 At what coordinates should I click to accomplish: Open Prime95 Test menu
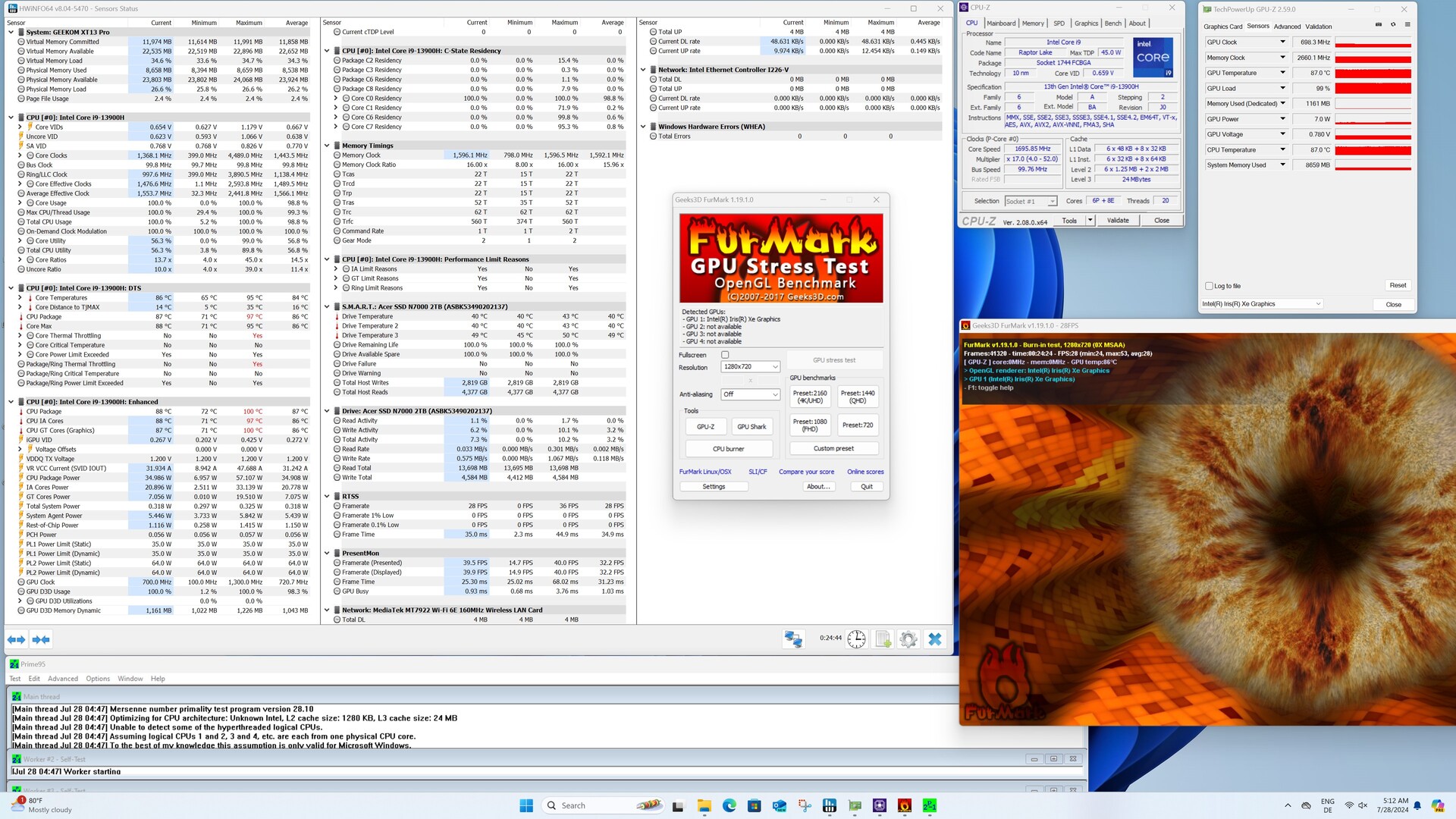click(x=15, y=679)
